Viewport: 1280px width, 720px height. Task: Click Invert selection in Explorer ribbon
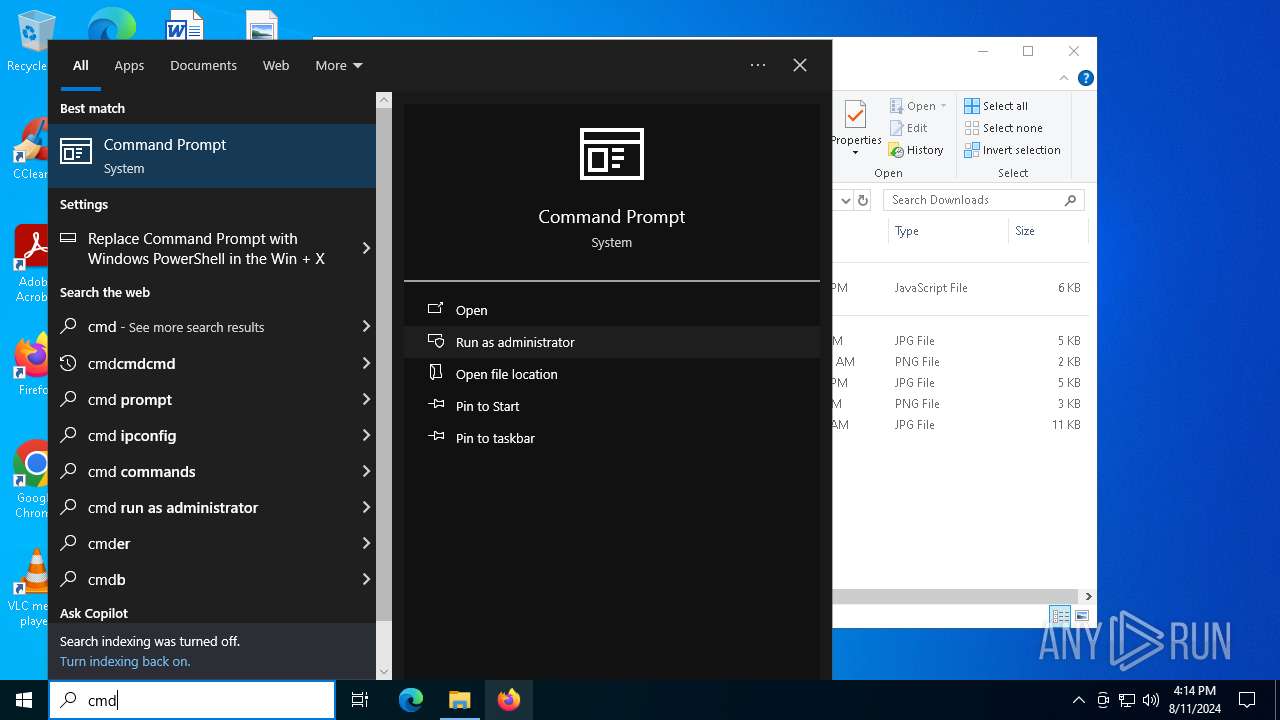[x=1012, y=150]
